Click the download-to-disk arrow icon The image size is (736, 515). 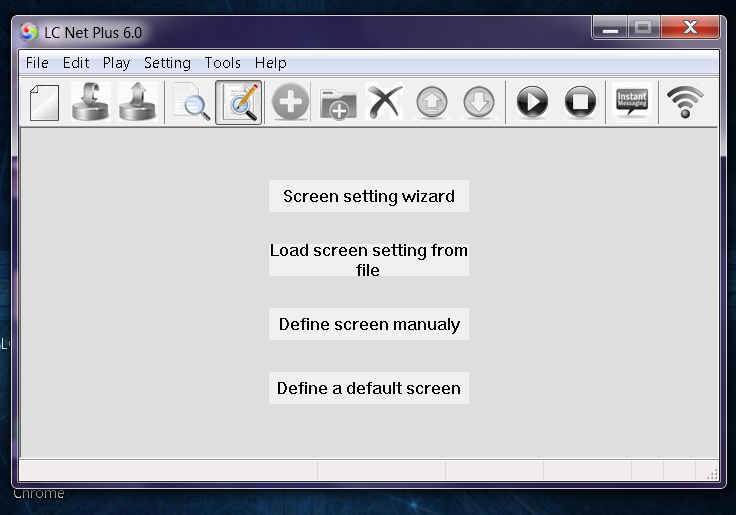(91, 102)
